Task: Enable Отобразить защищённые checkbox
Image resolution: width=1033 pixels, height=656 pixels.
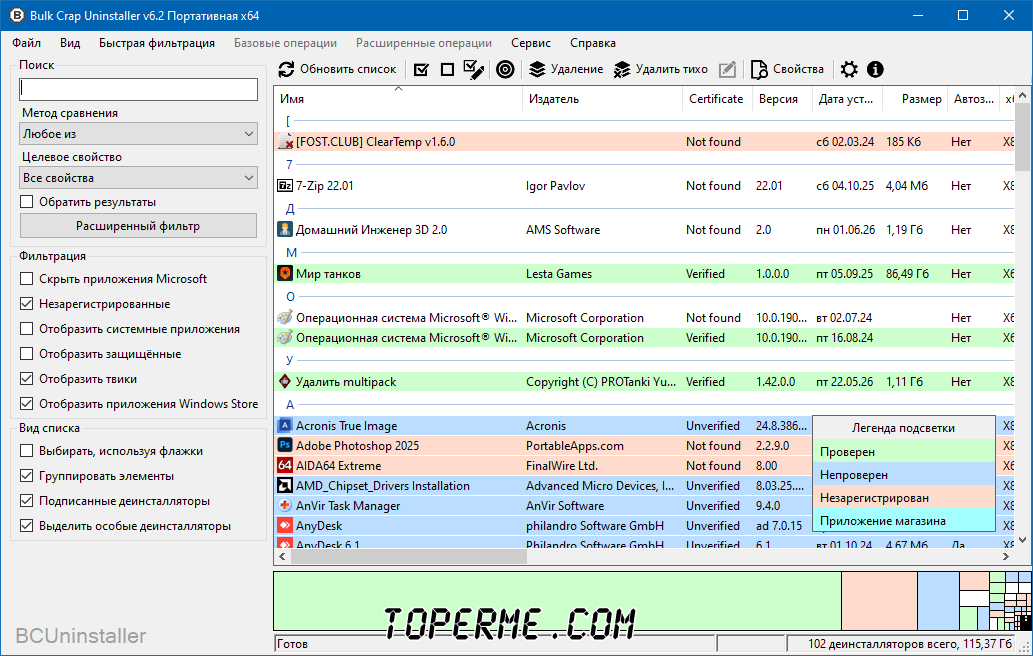Action: [x=26, y=354]
